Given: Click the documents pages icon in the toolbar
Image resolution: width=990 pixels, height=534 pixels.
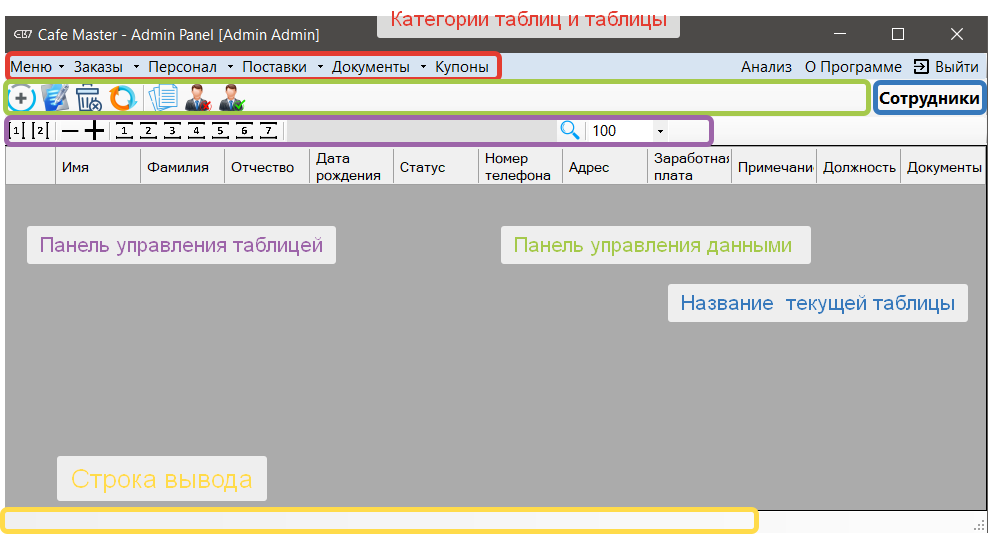Looking at the screenshot, I should [x=164, y=98].
